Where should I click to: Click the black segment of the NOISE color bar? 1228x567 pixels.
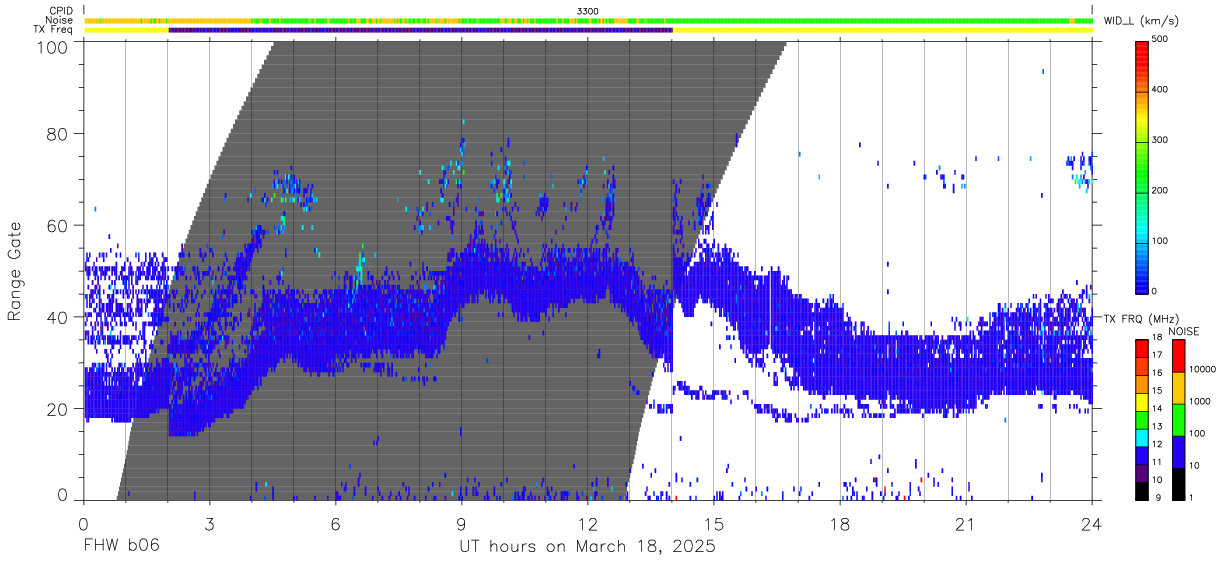(x=1178, y=483)
